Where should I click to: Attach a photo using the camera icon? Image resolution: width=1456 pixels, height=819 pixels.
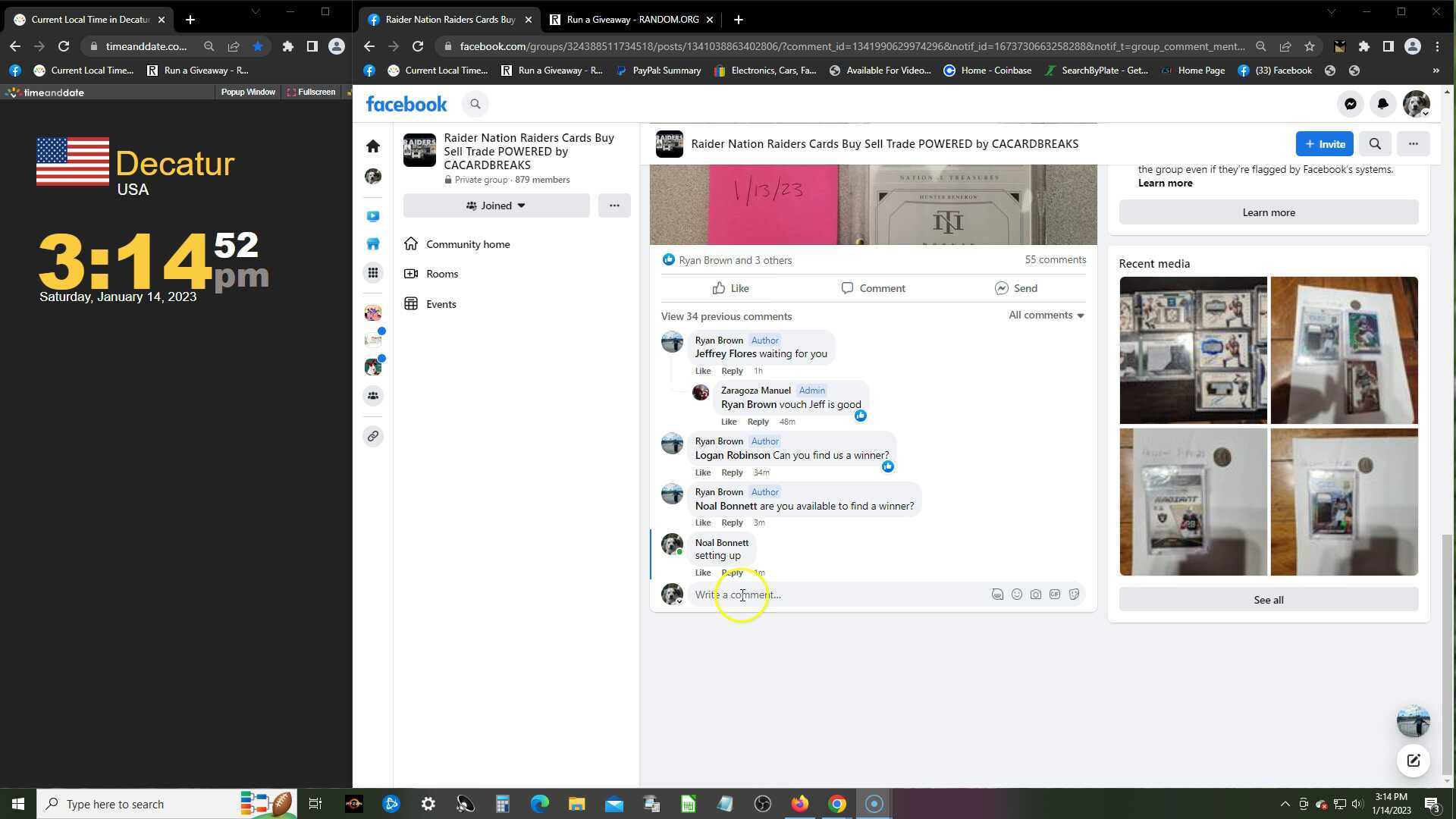point(1035,595)
